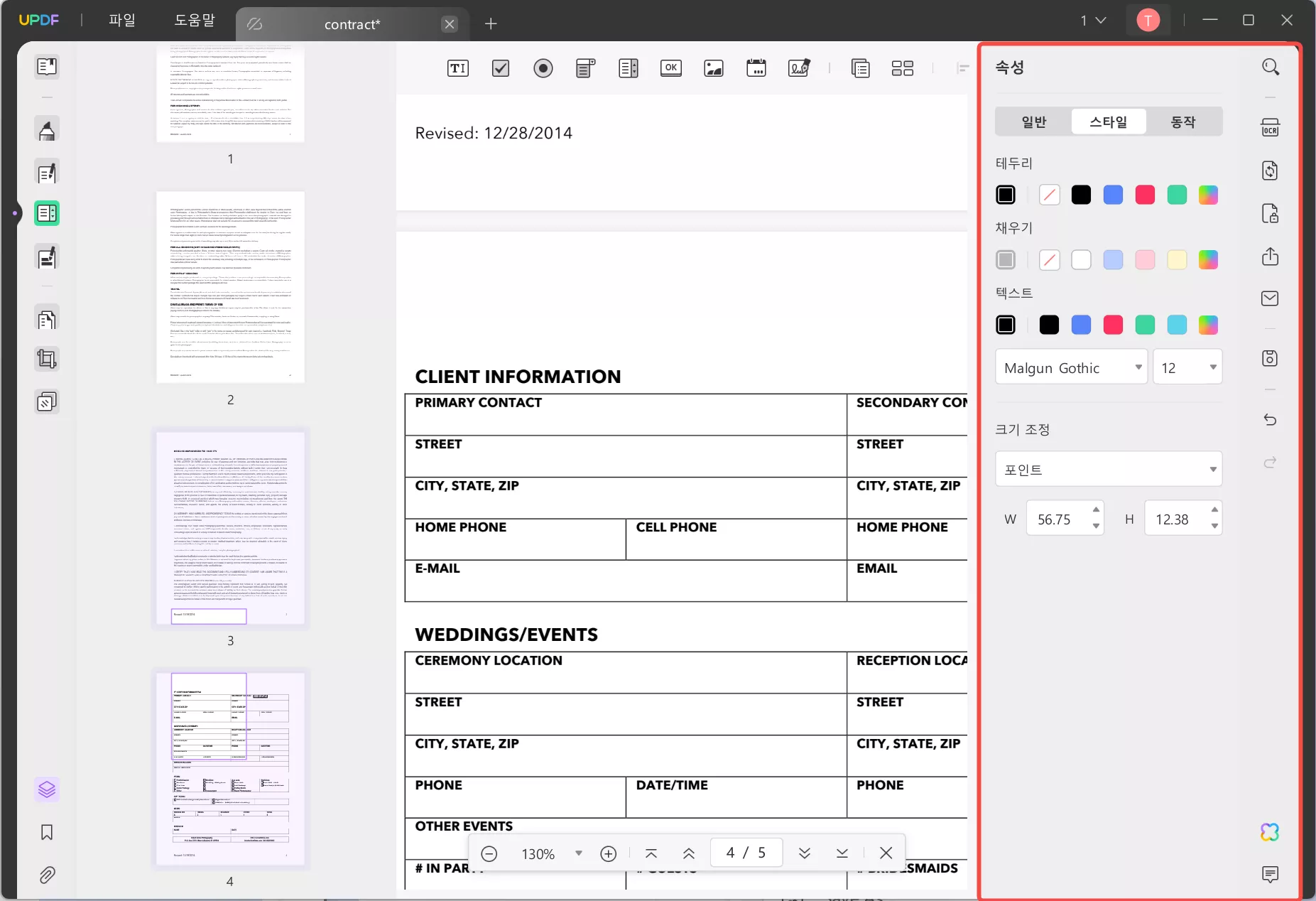Run the OCR recognition tool

[1271, 128]
